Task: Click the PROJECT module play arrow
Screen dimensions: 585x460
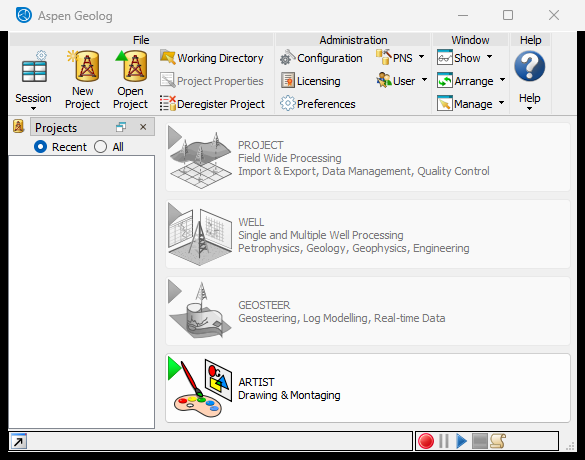Action: [x=174, y=138]
